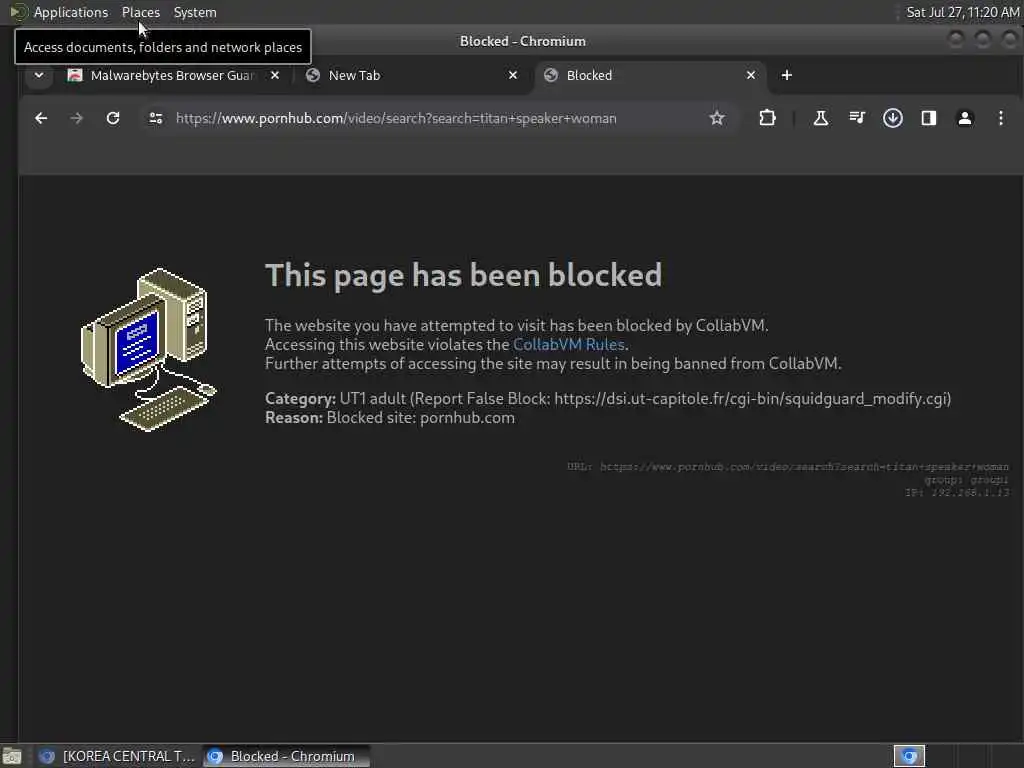Switch to KOREA CENTRAL taskbar window
Image resolution: width=1024 pixels, height=768 pixels.
[118, 756]
